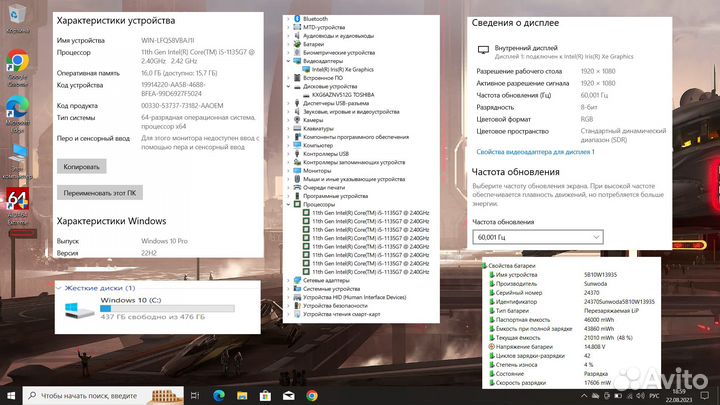This screenshot has width=720, height=405.
Task: Click the device name WIN-LFQS8VBAJ1I value
Action: click(168, 40)
